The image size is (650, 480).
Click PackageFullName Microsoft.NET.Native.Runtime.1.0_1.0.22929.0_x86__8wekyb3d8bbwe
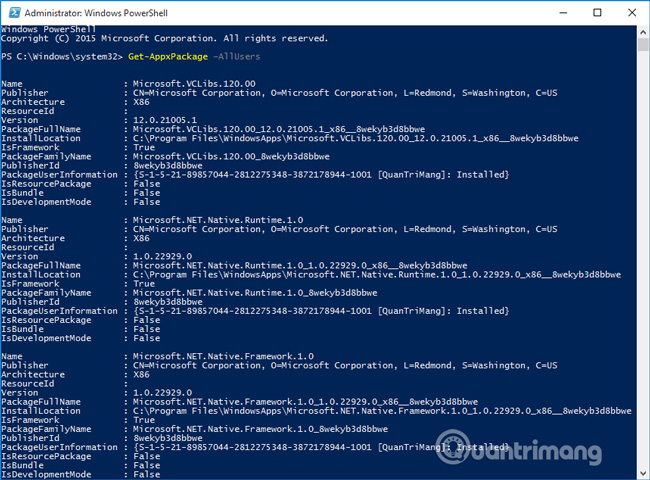click(300, 266)
